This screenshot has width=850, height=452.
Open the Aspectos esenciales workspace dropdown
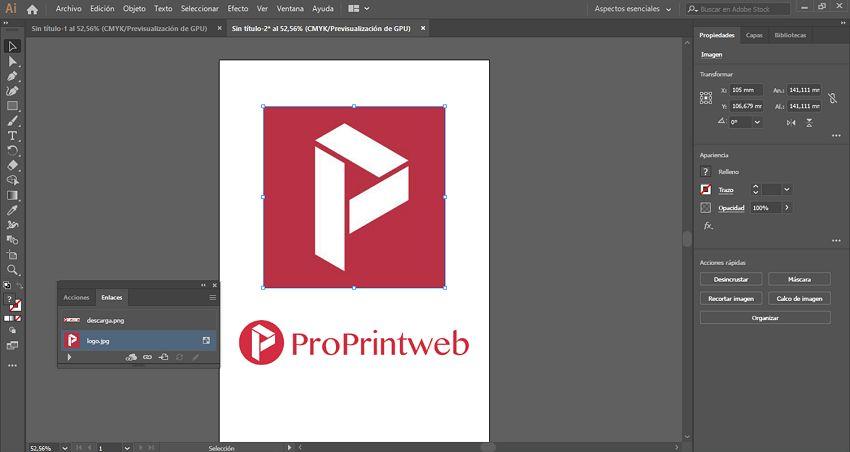pyautogui.click(x=633, y=9)
